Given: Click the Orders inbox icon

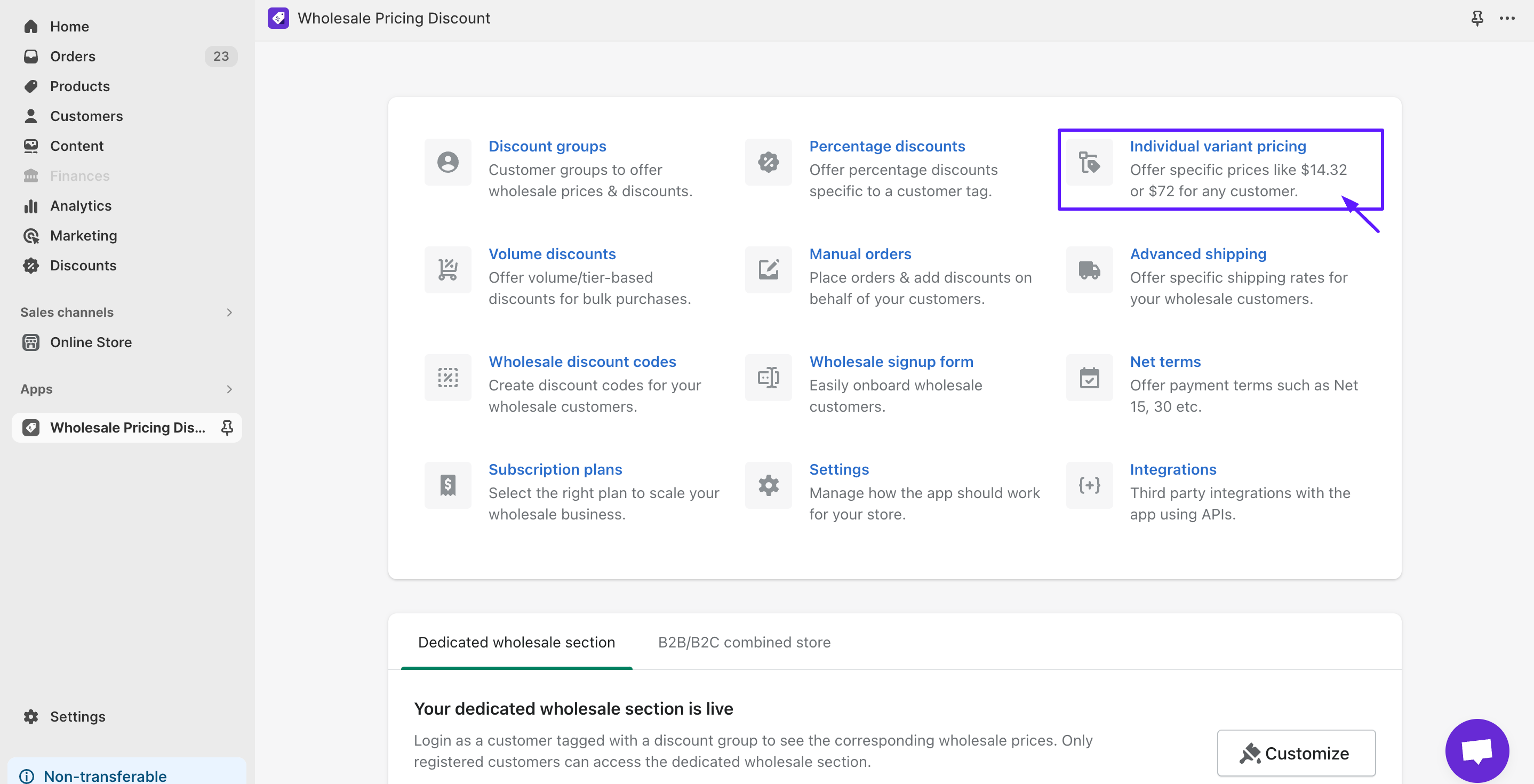Looking at the screenshot, I should coord(31,56).
